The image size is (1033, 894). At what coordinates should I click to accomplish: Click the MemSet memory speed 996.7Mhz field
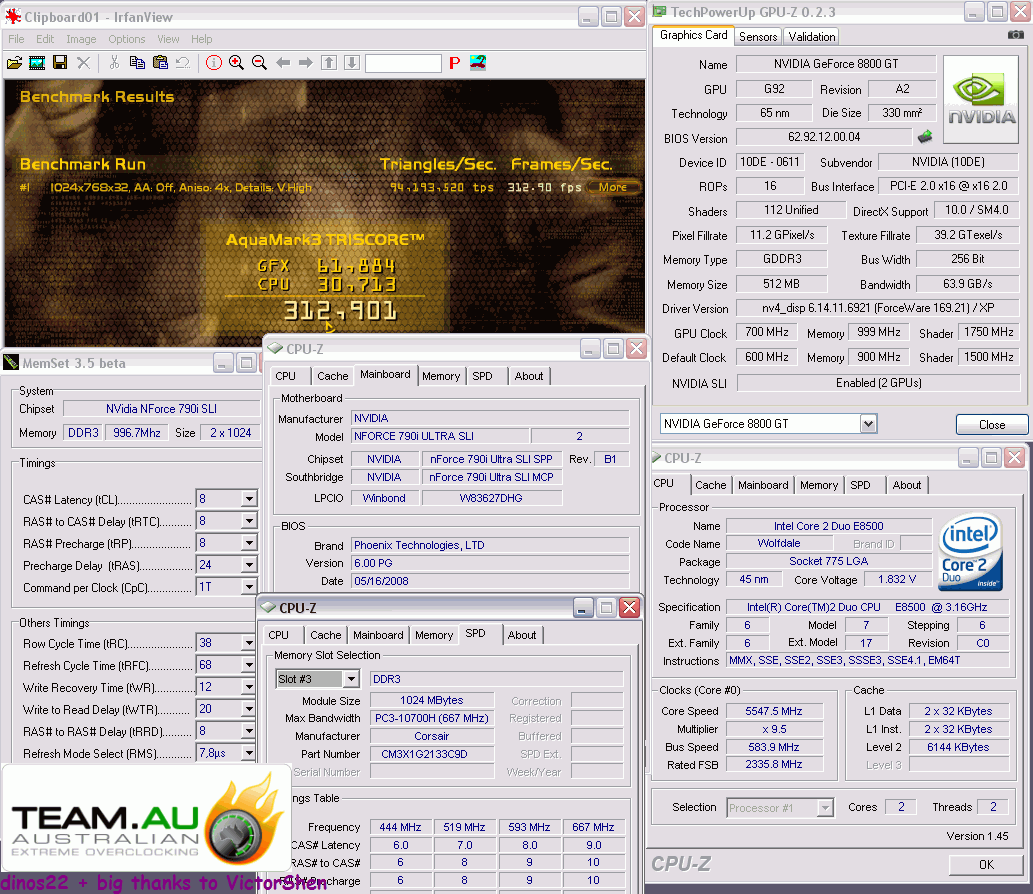137,432
